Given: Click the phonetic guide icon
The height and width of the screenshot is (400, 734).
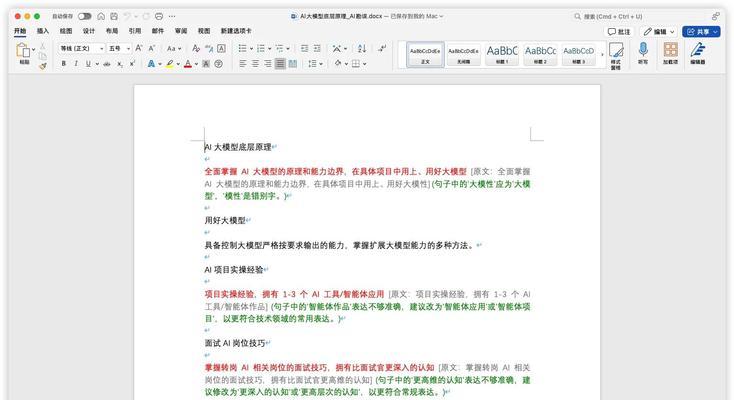Looking at the screenshot, I should [x=209, y=48].
